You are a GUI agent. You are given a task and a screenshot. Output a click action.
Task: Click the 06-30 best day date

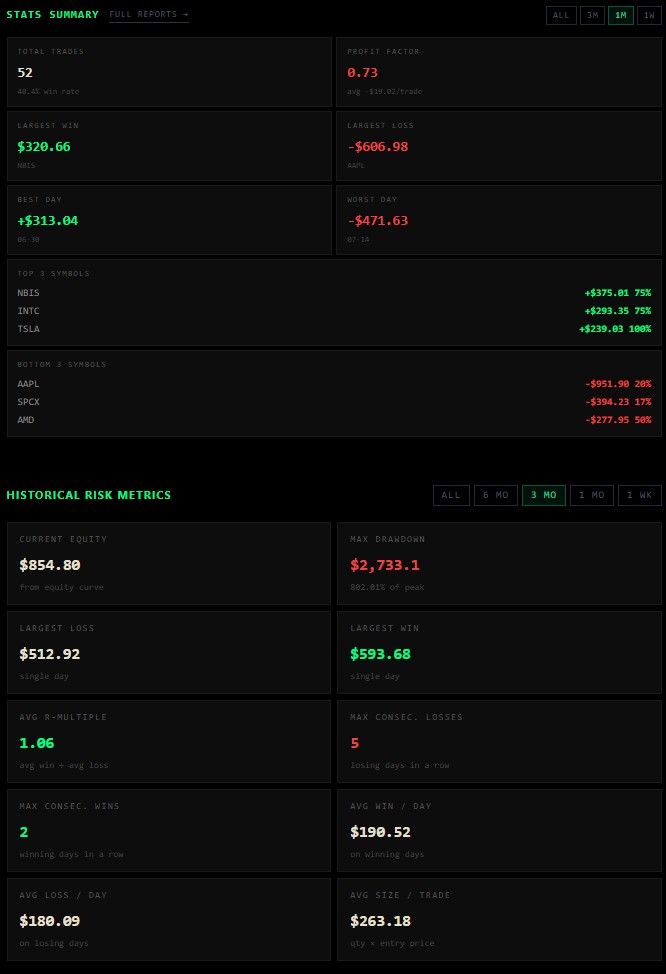[28, 239]
